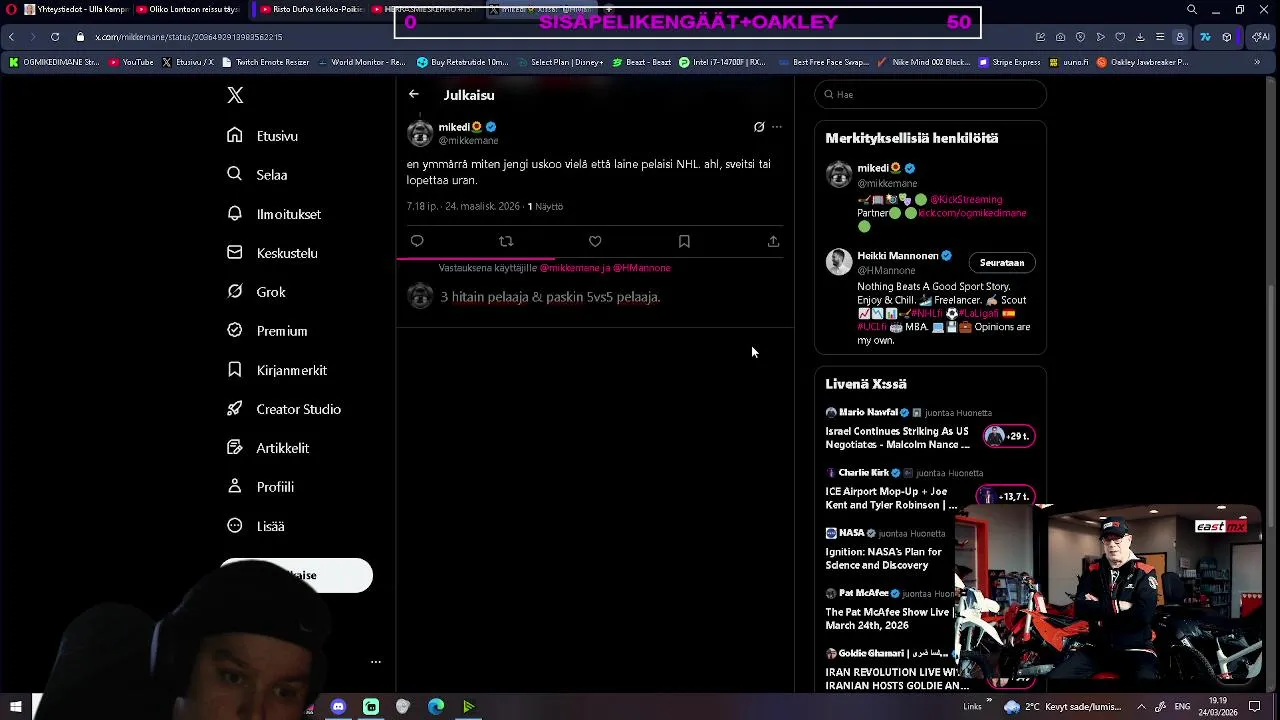Viewport: 1280px width, 720px height.
Task: Open Charlie Kirk live space
Action: 891,498
